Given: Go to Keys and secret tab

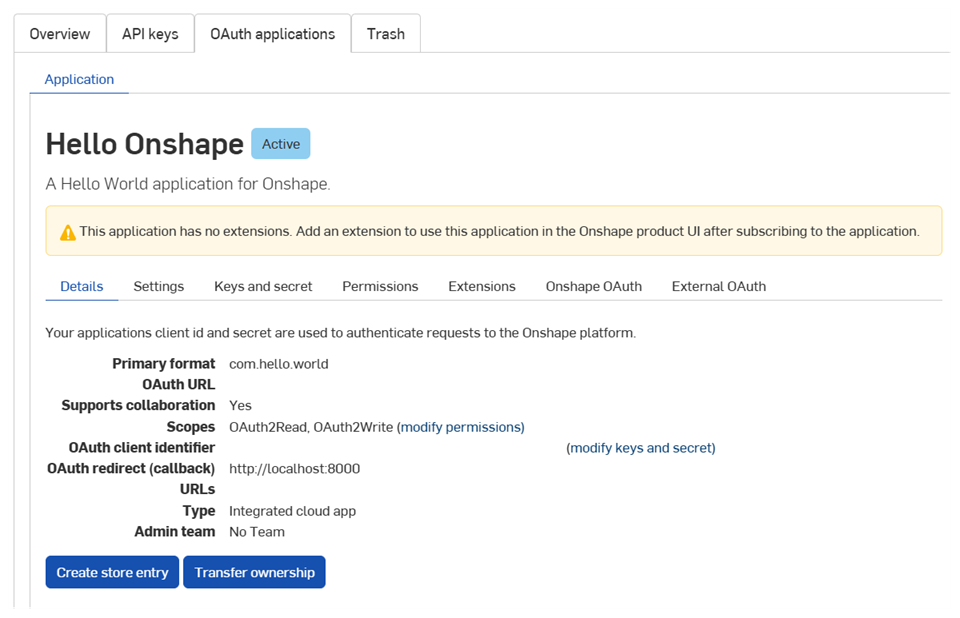Looking at the screenshot, I should (x=263, y=287).
